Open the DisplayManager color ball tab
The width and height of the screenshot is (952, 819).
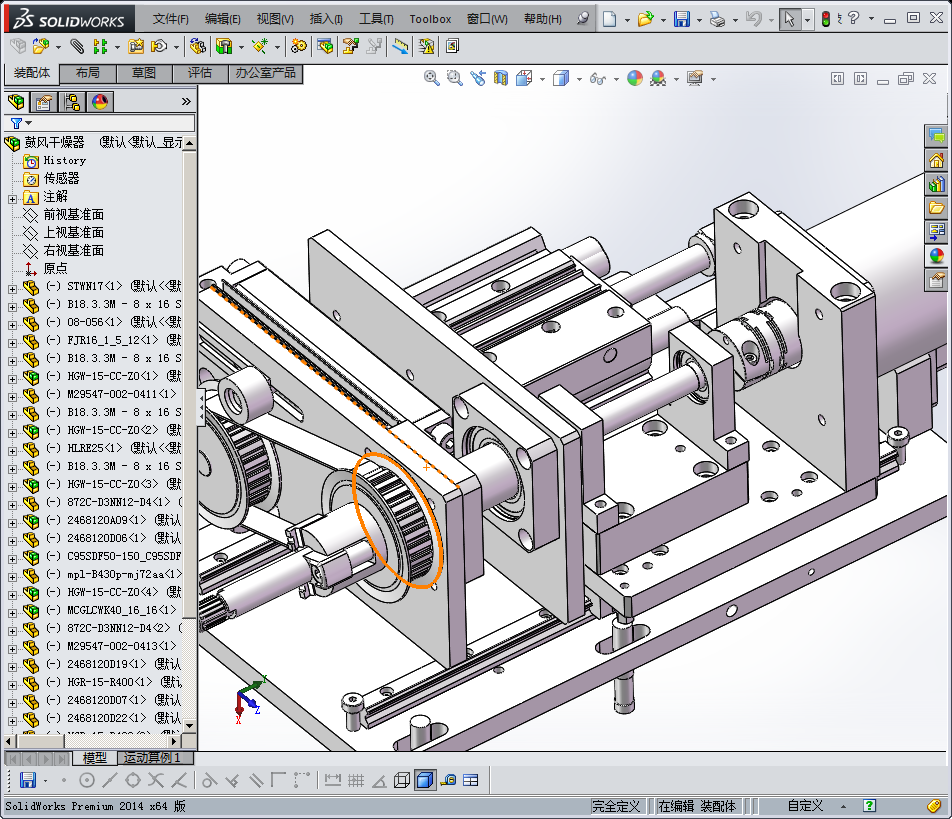click(99, 101)
